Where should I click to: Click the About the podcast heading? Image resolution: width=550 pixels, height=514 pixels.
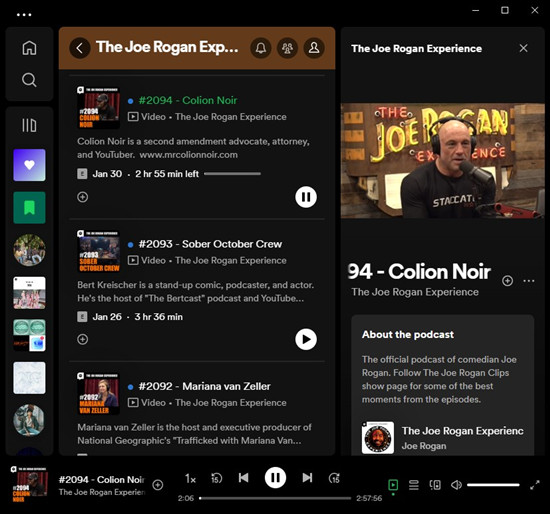(x=408, y=334)
